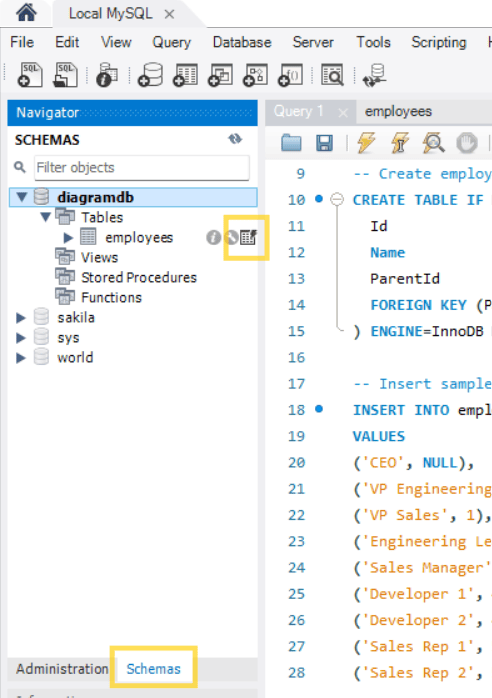
Task: Click the statement marker dot on line 10
Action: pos(319,199)
